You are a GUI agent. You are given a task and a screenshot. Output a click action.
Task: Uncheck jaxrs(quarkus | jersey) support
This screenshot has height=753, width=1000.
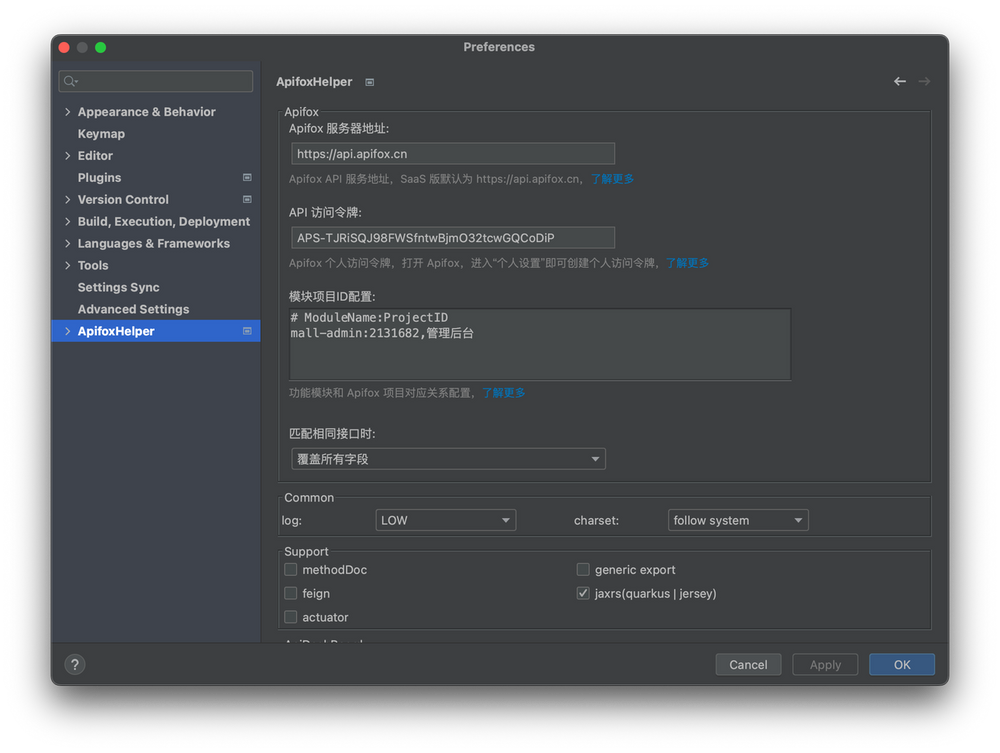(x=583, y=592)
